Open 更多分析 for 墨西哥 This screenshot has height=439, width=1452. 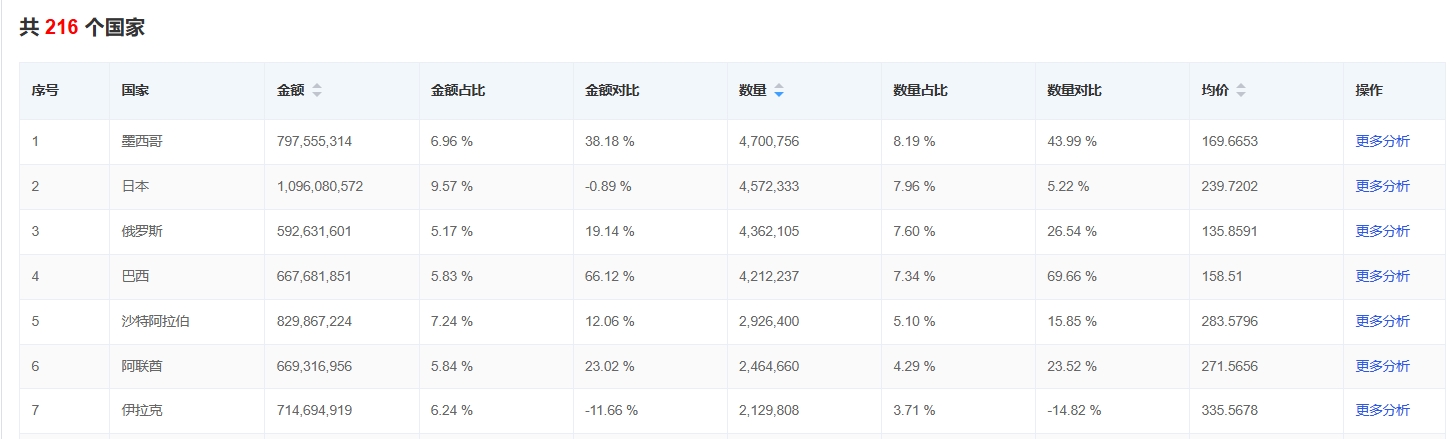point(1382,141)
